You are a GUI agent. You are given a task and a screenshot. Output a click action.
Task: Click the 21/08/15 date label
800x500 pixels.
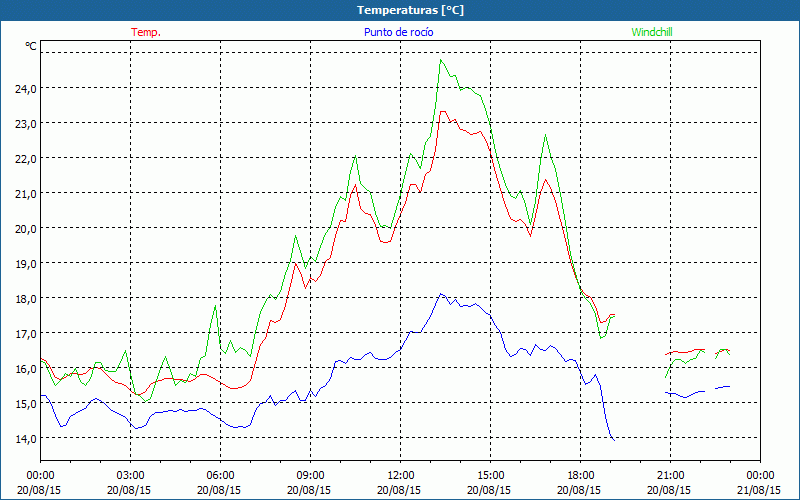click(x=759, y=490)
